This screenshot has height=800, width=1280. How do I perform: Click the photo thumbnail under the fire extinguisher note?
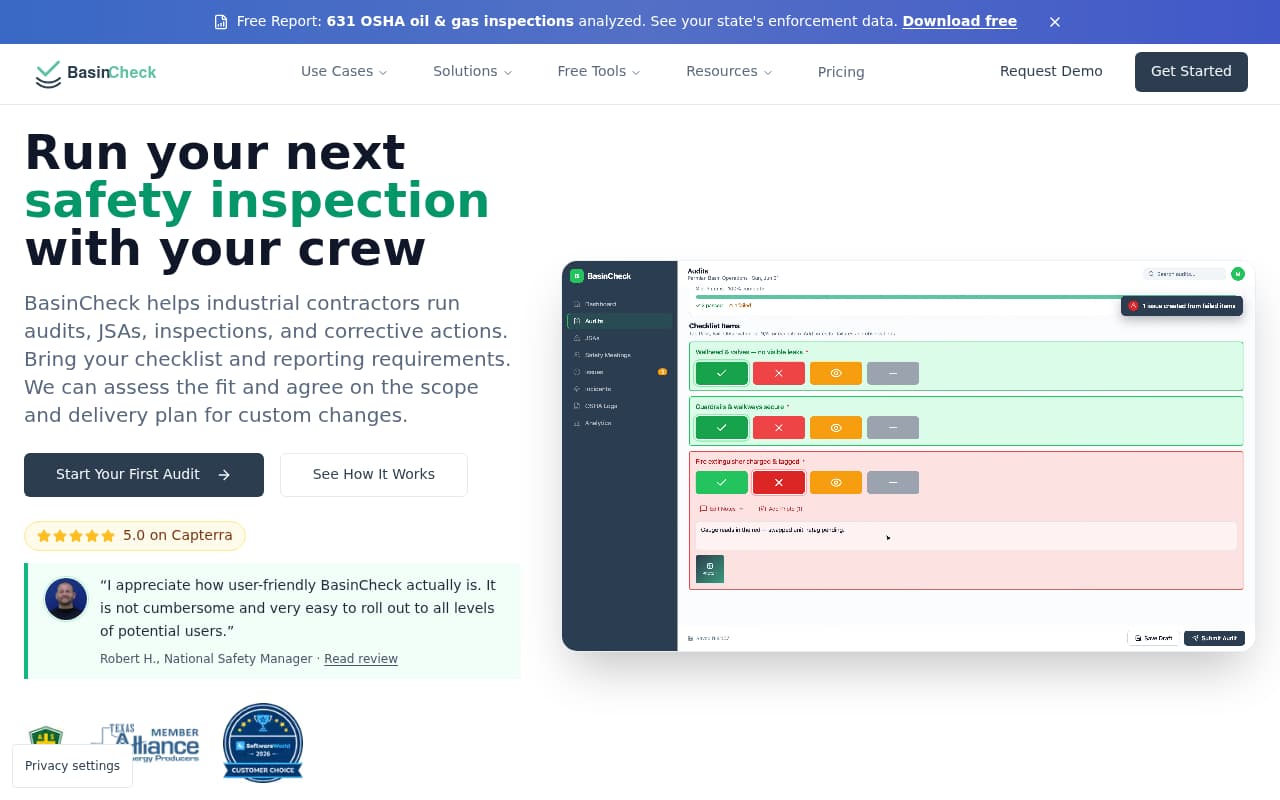[x=710, y=569]
